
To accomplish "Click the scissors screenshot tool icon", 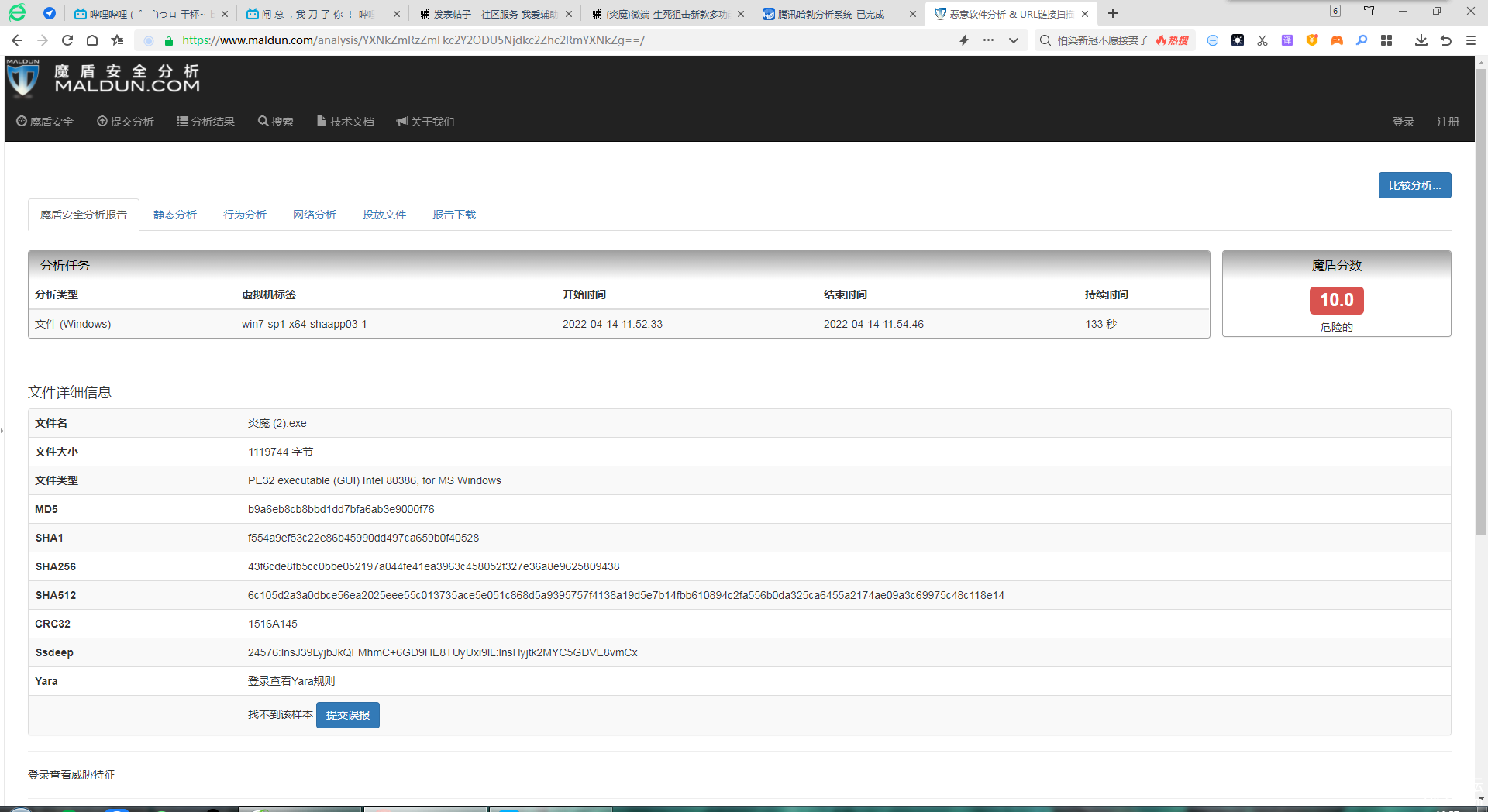I will click(x=1262, y=40).
